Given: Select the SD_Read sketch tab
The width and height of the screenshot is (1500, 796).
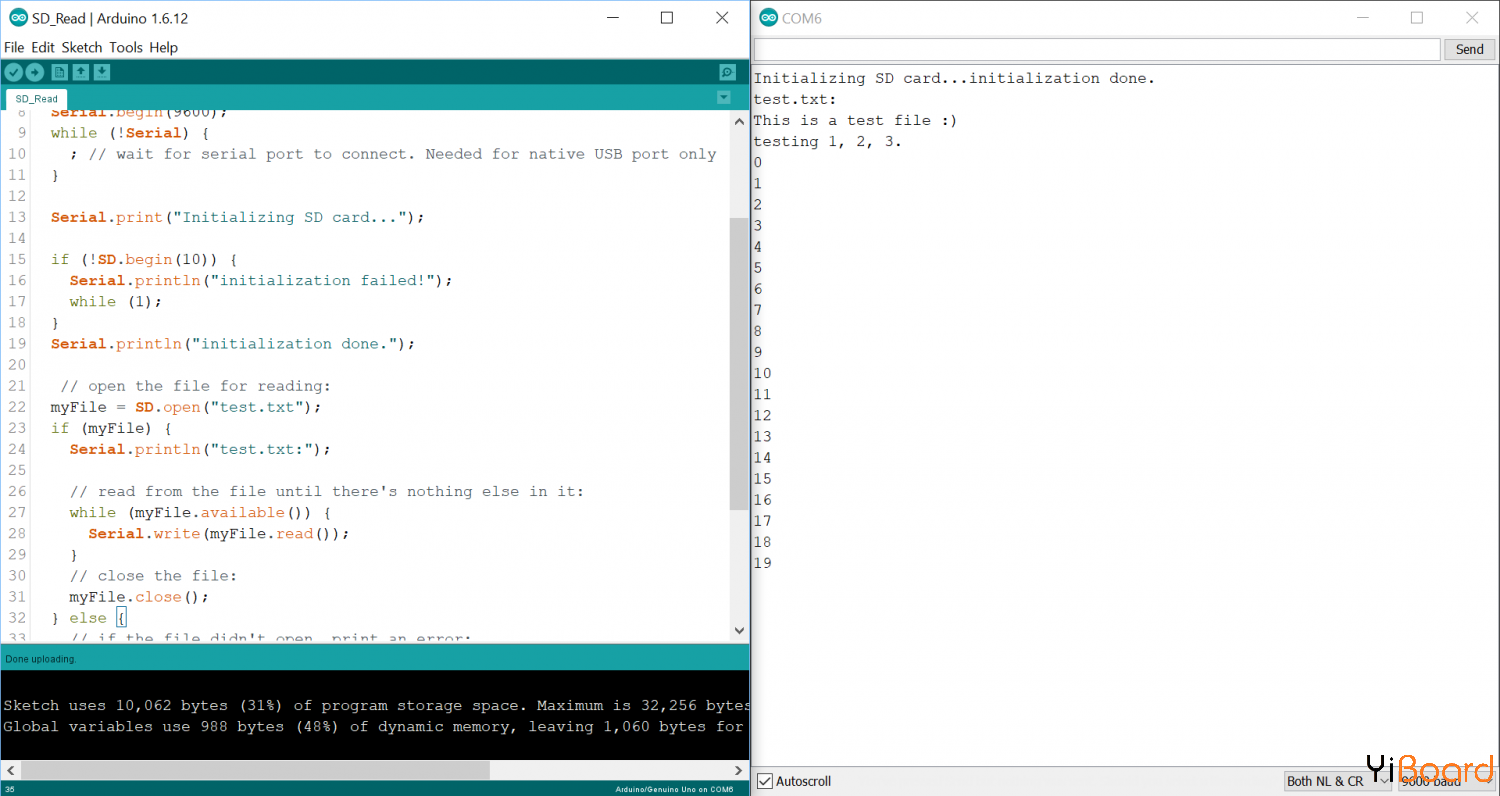Looking at the screenshot, I should (x=37, y=99).
